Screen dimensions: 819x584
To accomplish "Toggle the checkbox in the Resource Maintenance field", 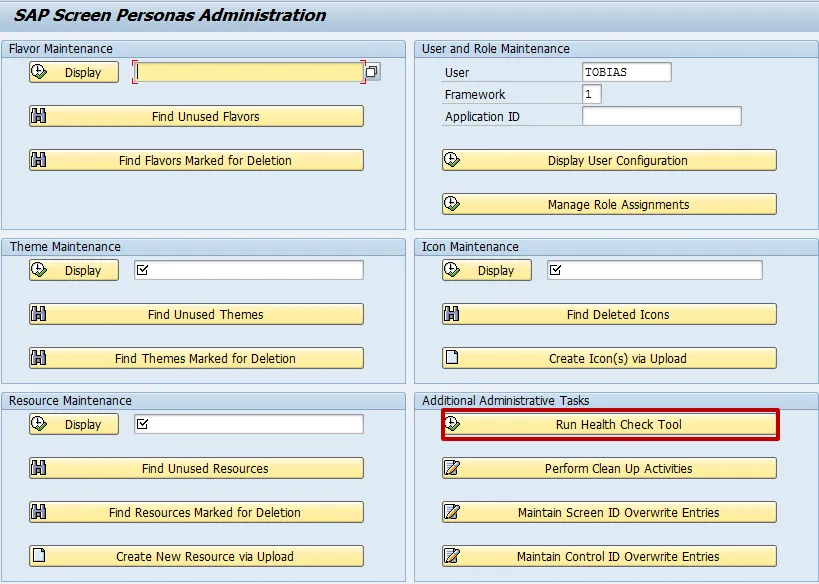I will [x=142, y=424].
